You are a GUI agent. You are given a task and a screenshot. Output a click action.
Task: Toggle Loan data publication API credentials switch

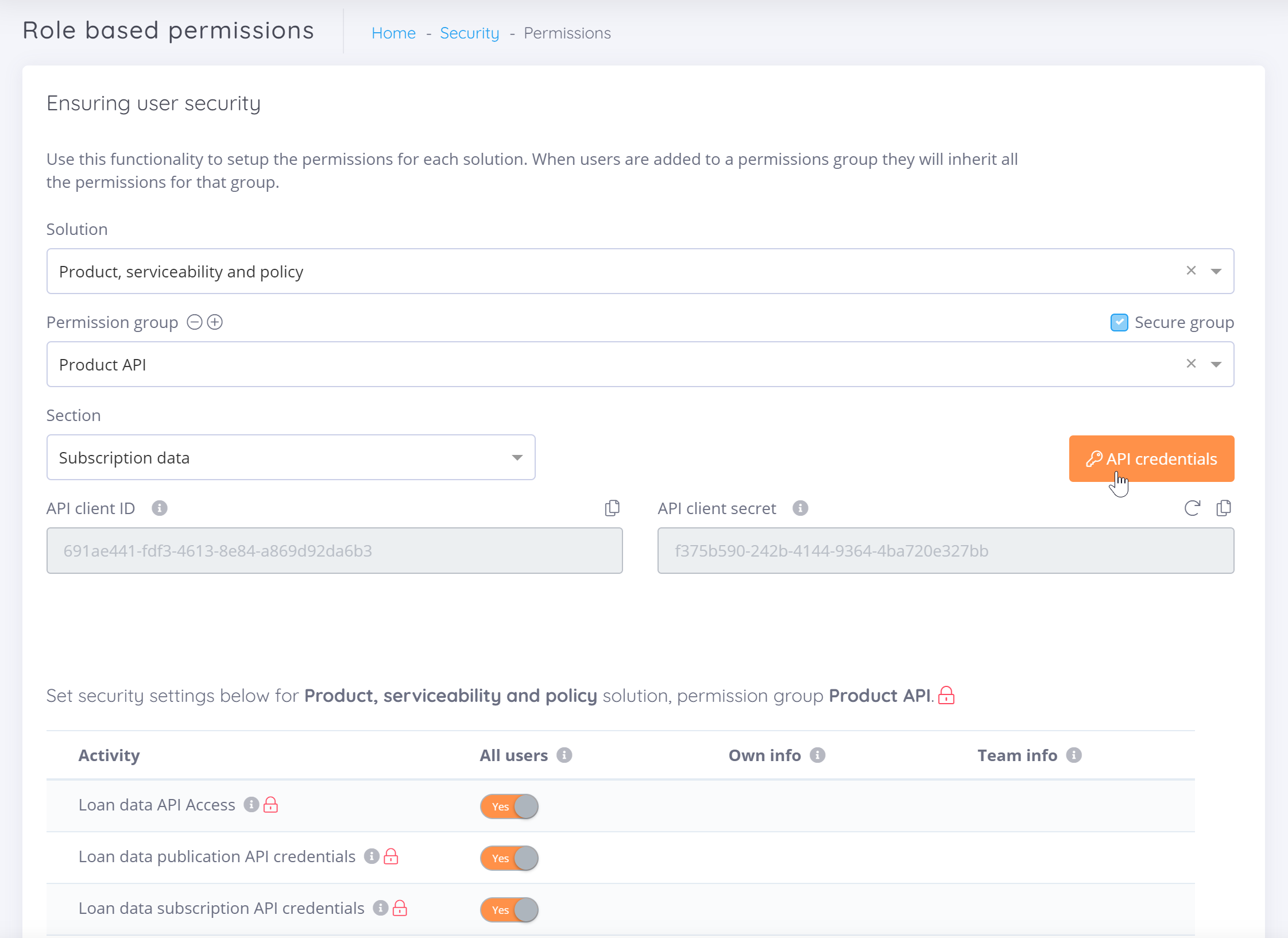(509, 858)
